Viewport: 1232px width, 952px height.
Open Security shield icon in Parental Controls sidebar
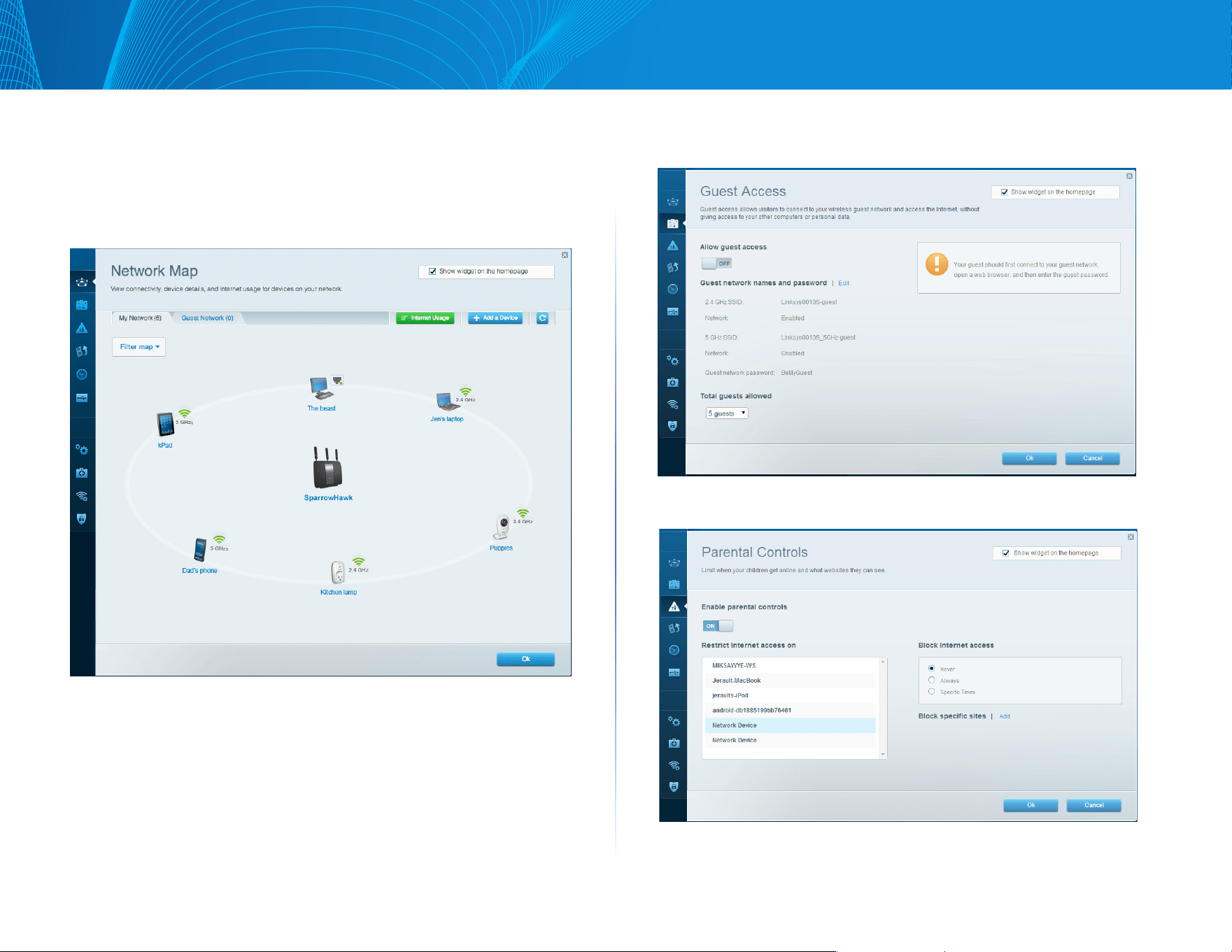(x=674, y=787)
